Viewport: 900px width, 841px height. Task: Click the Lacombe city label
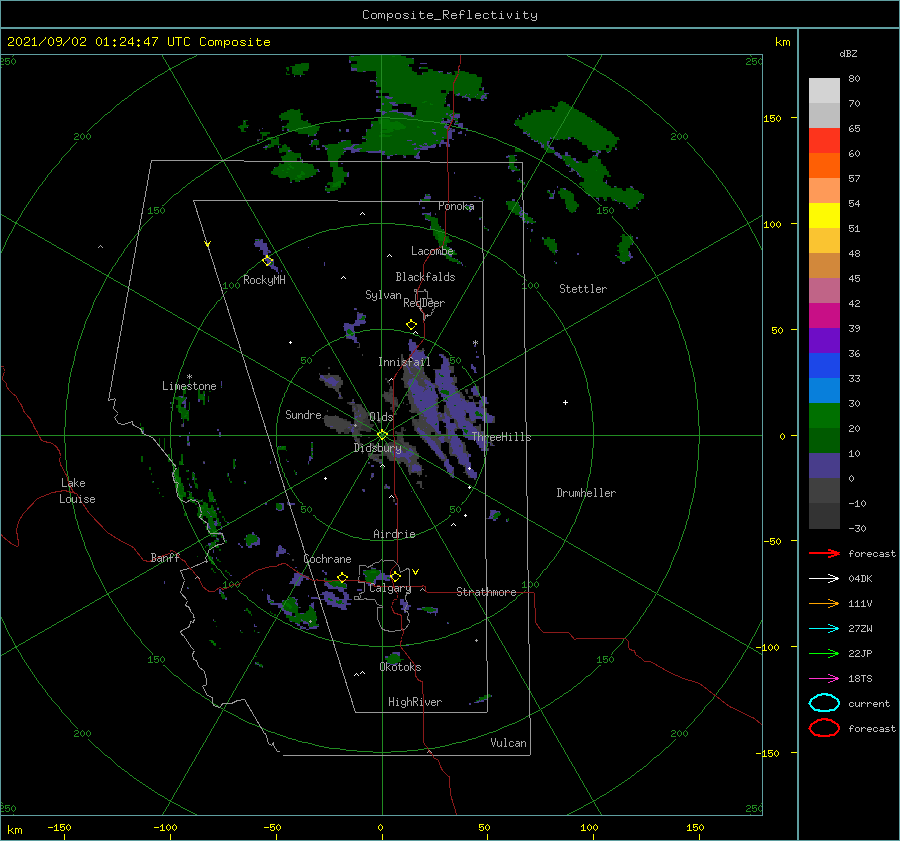432,251
